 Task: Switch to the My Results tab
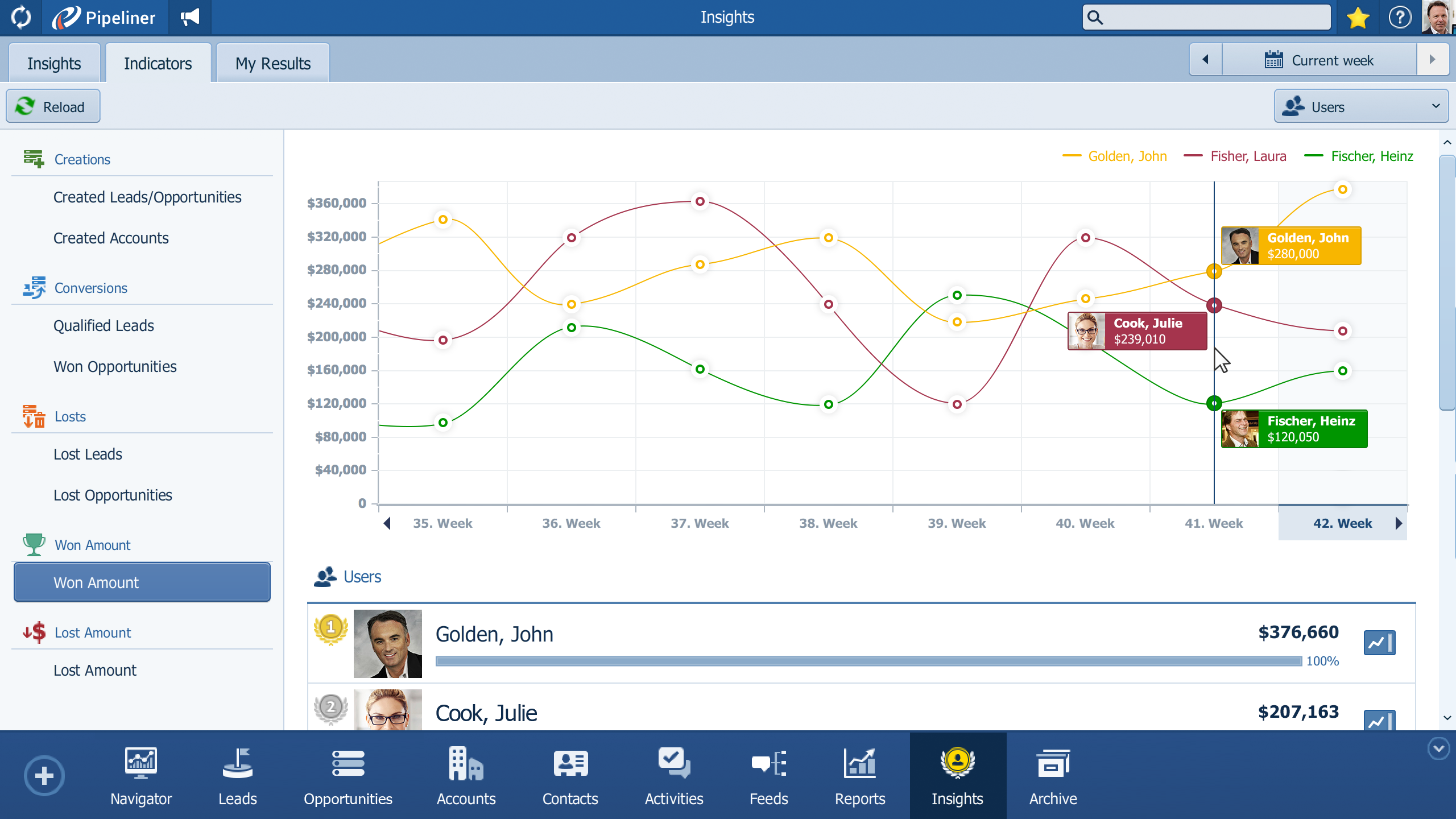point(273,63)
